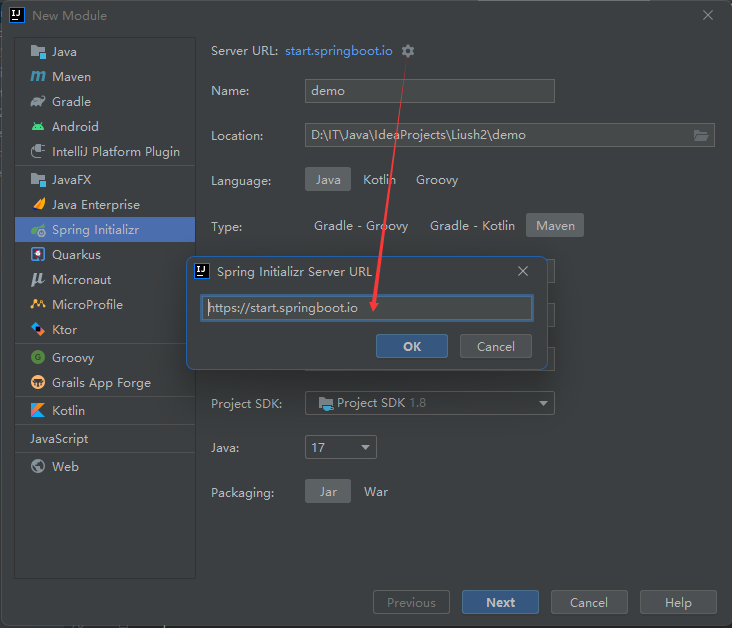Close the New Module window
732x628 pixels.
[708, 15]
